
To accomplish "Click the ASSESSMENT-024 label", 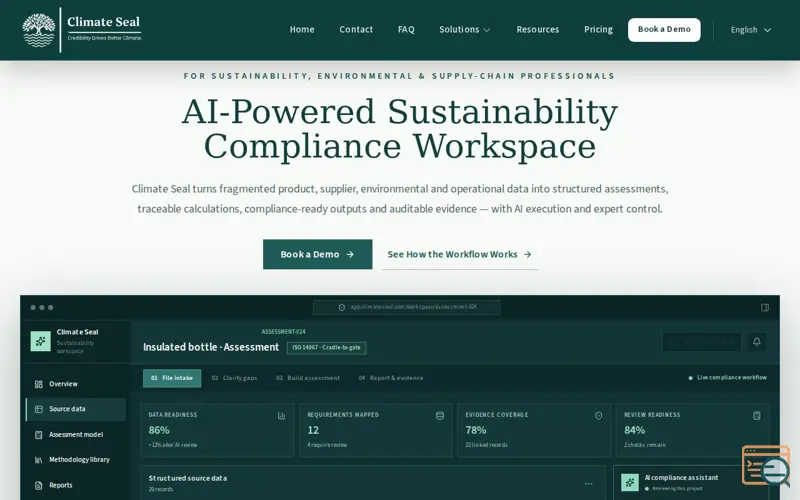I will point(283,332).
